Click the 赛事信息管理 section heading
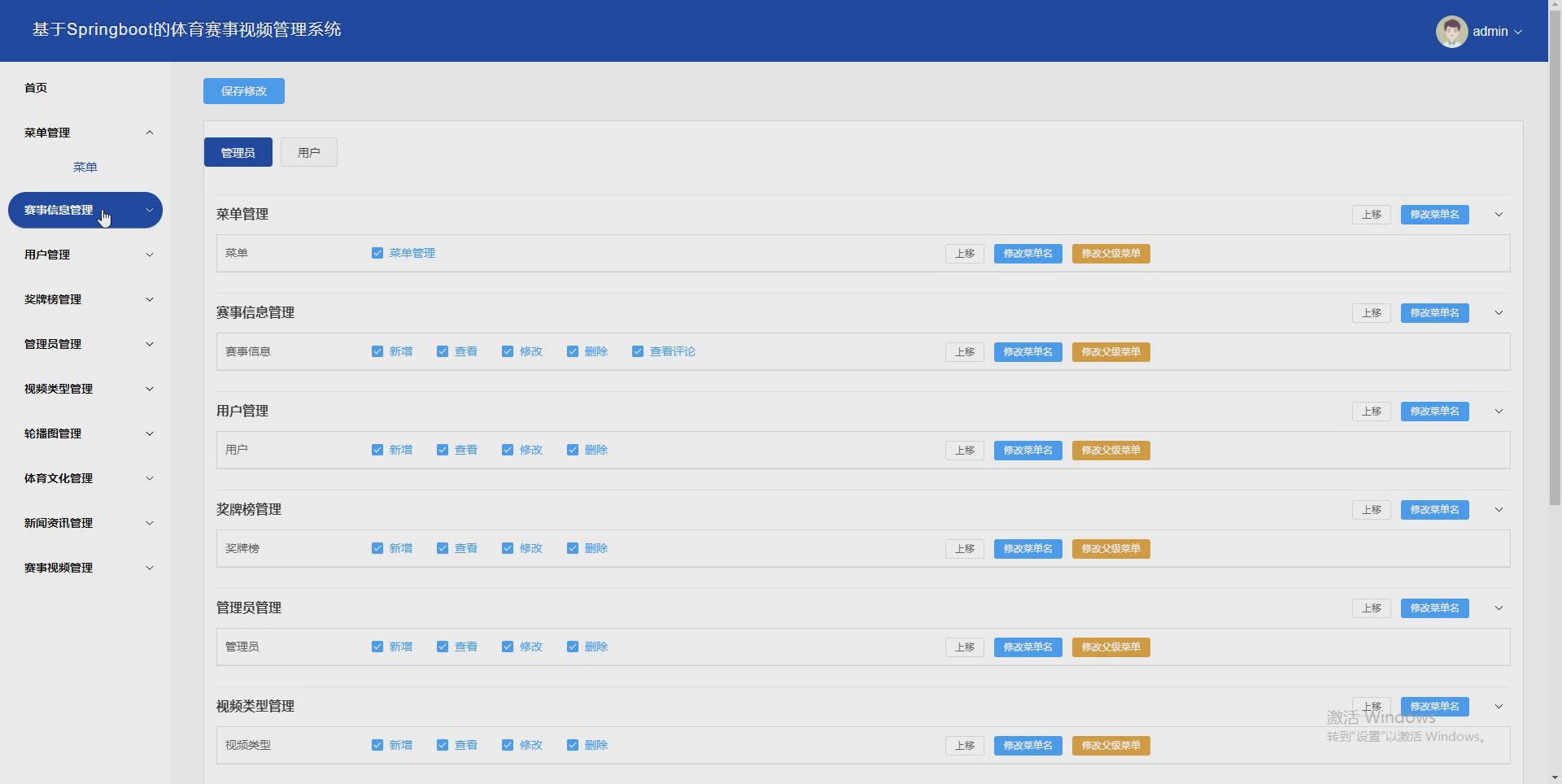Screen dimensions: 1562x784 255,312
